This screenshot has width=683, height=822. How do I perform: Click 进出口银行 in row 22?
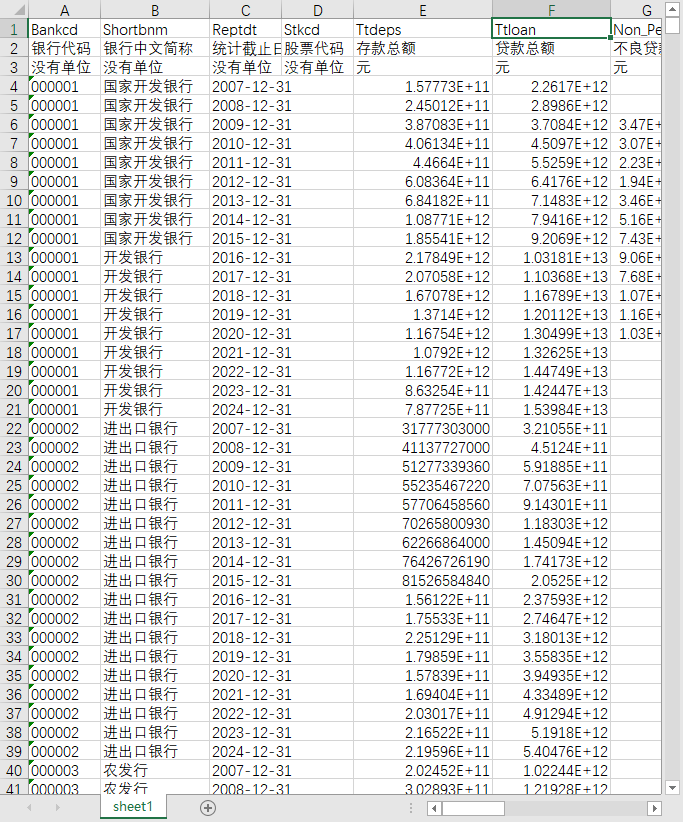[155, 428]
